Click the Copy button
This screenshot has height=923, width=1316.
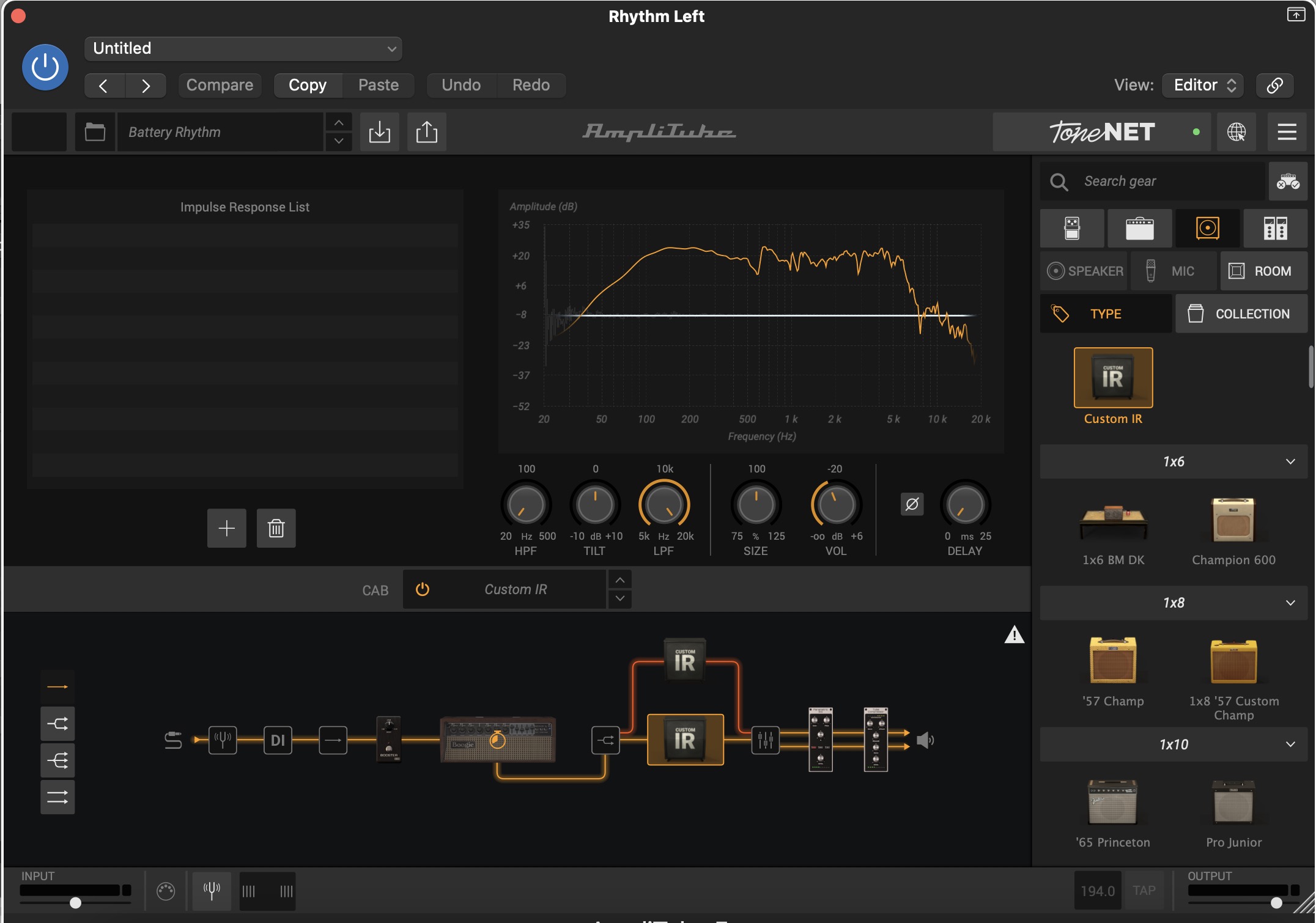tap(308, 85)
